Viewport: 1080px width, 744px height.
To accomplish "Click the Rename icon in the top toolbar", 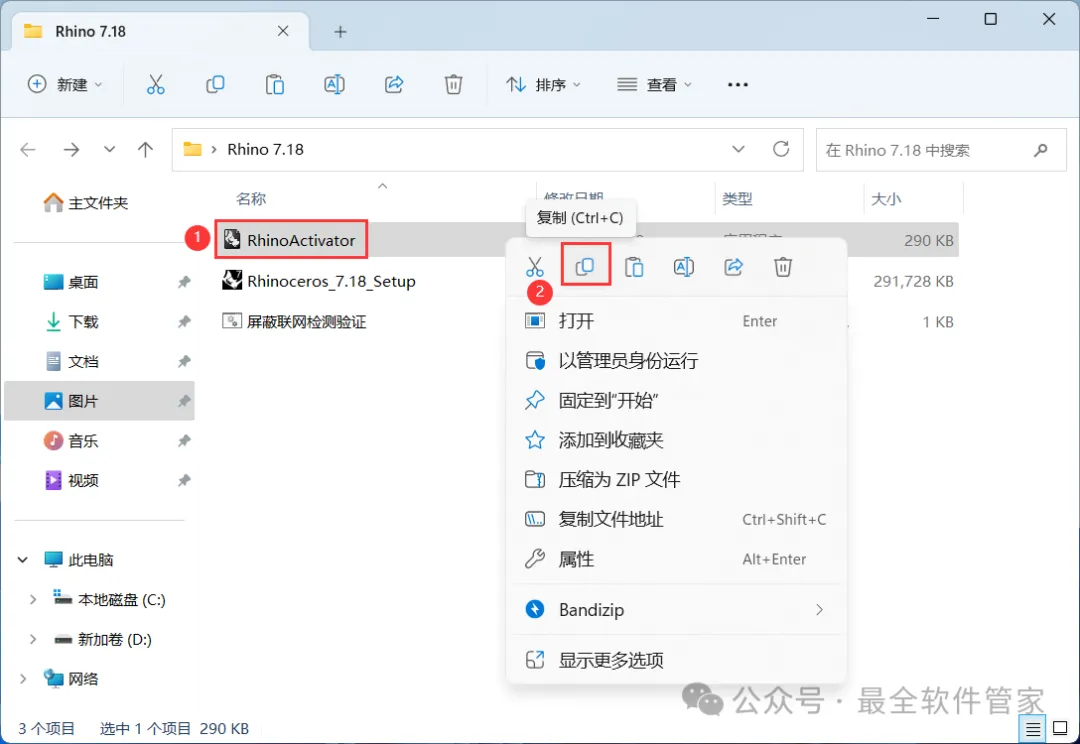I will point(334,84).
